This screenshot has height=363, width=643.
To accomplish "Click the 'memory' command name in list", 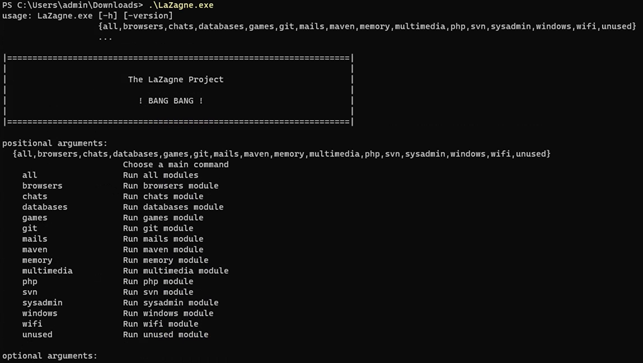I will [37, 260].
